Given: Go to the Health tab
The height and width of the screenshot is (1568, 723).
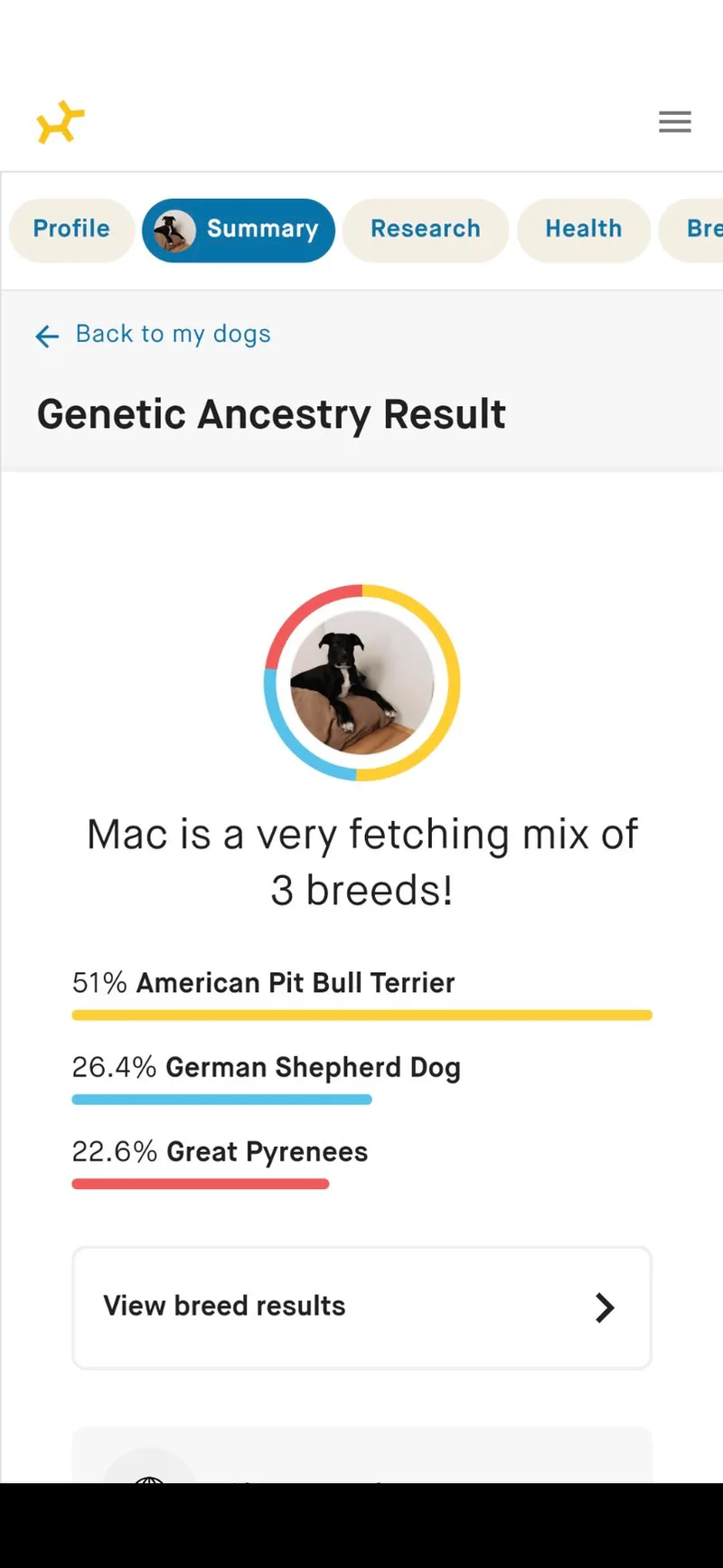Looking at the screenshot, I should 583,230.
